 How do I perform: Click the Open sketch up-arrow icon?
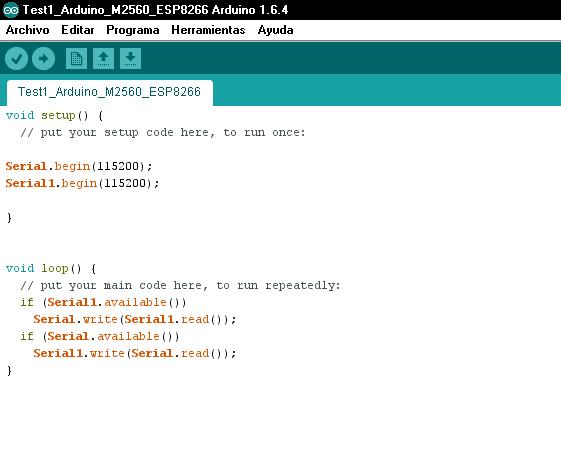click(x=103, y=58)
